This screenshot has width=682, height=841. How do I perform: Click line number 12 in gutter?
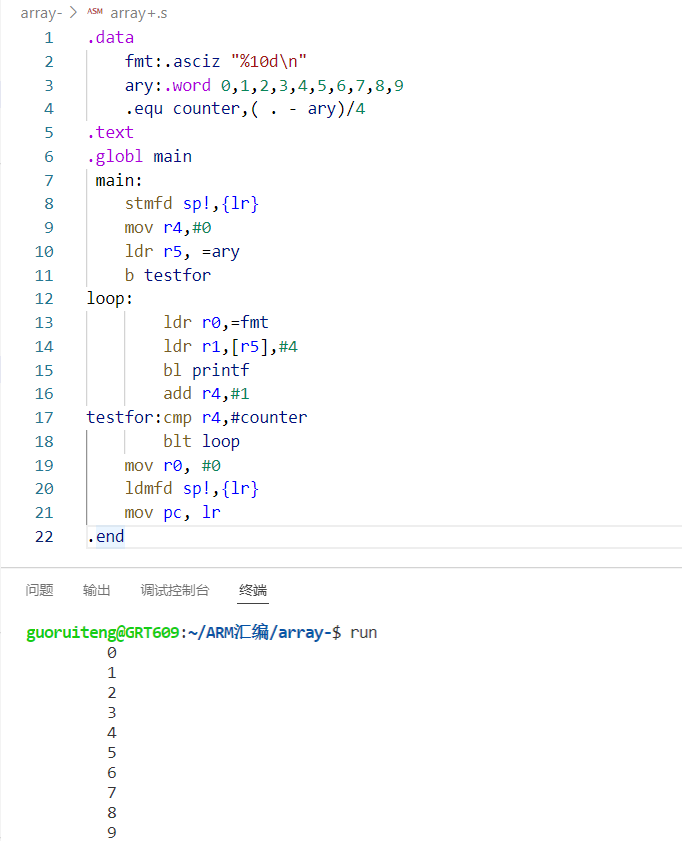[44, 299]
